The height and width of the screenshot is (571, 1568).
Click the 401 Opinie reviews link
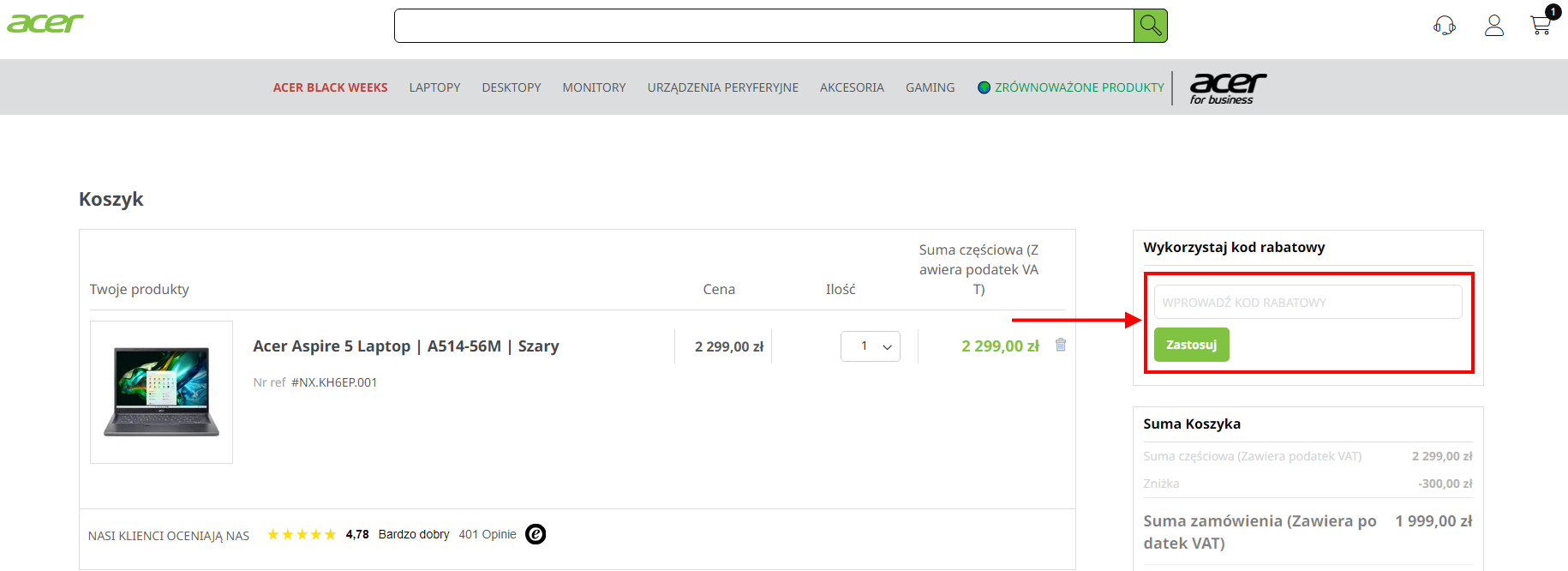tap(488, 534)
